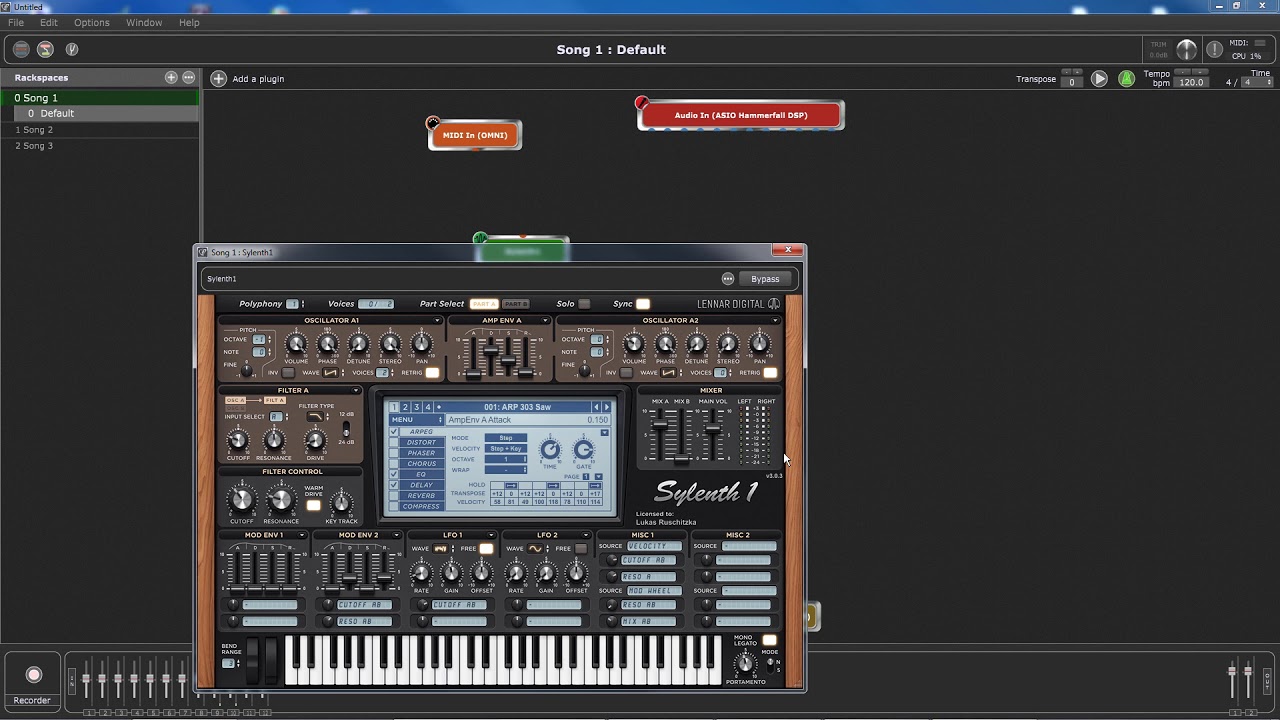This screenshot has height=720, width=1280.
Task: Open the Mod Env 1 section dropdown
Action: 301,535
